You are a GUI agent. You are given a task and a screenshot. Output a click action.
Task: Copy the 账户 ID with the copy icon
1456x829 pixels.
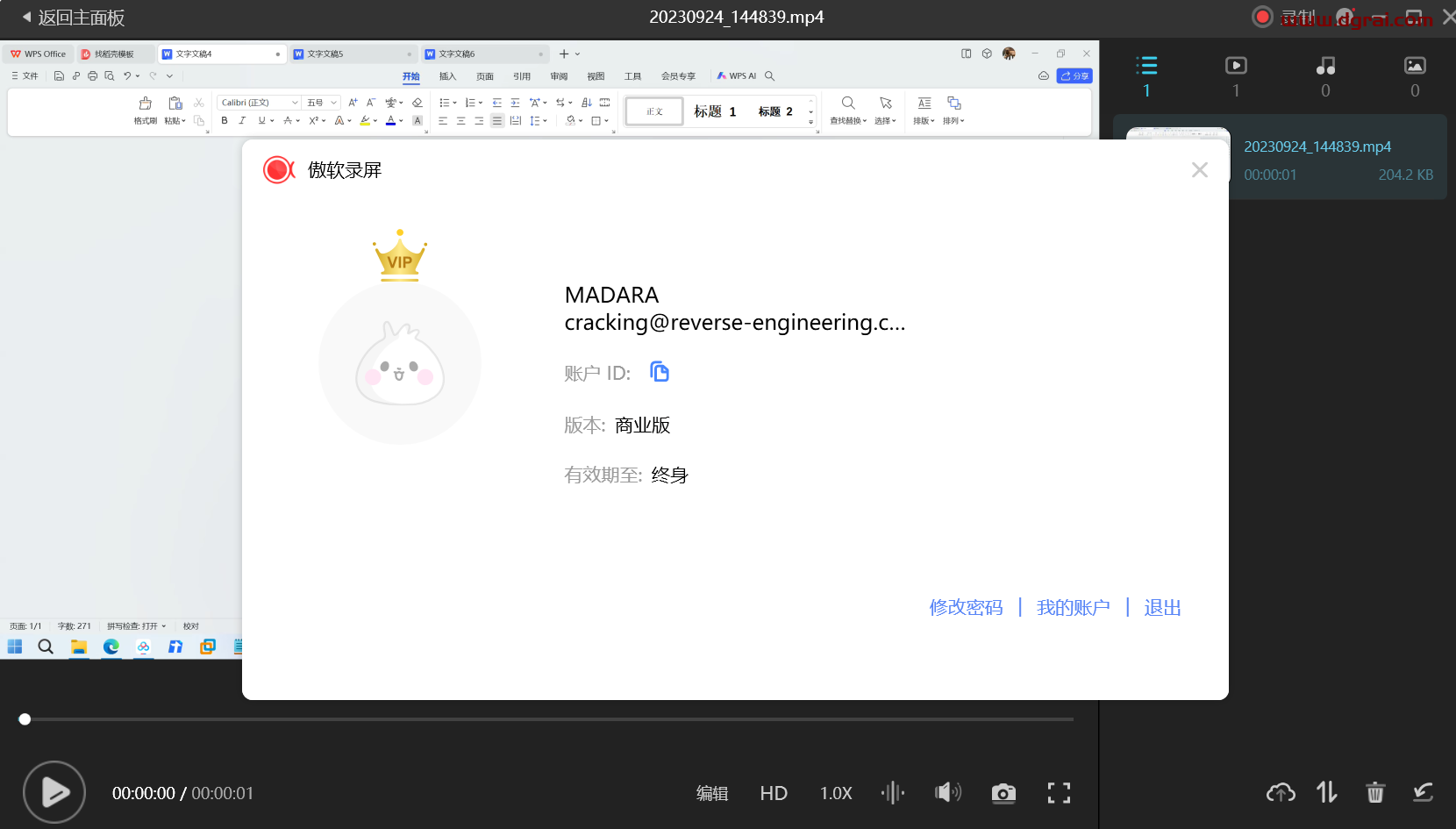(x=660, y=372)
